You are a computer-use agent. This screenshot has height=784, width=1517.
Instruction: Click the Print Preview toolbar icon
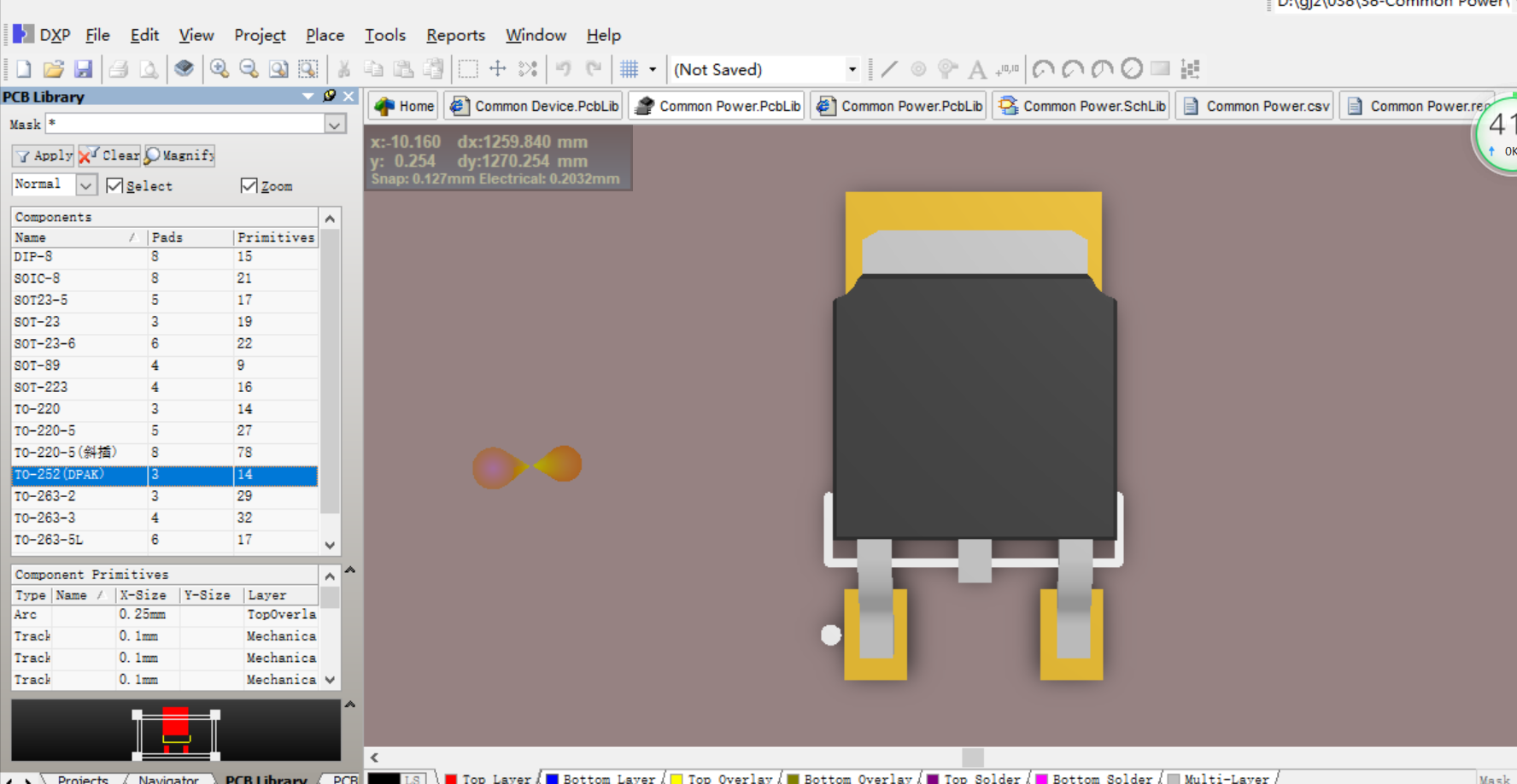[x=149, y=69]
